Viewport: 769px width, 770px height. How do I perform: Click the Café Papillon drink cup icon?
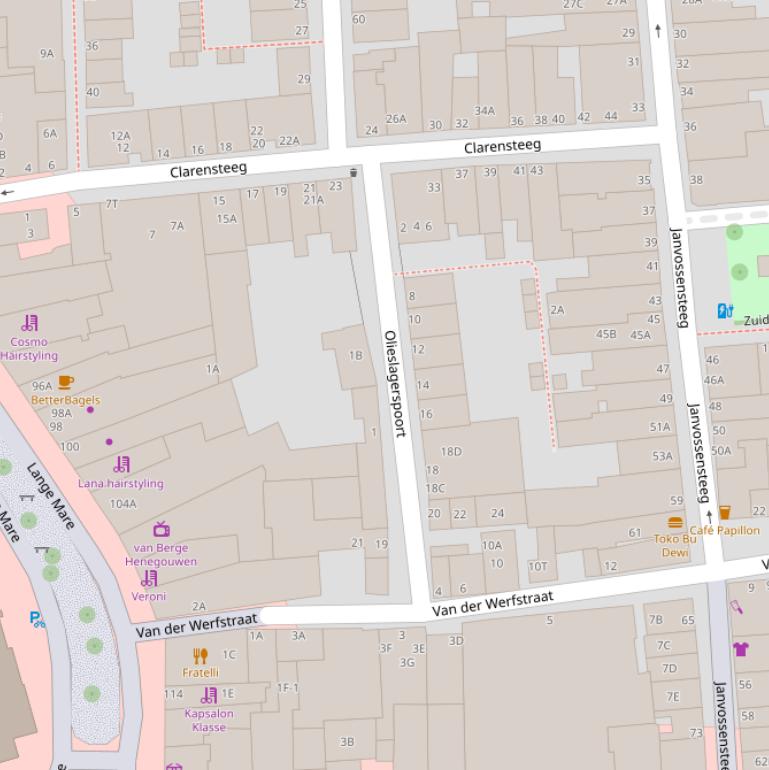tap(725, 513)
